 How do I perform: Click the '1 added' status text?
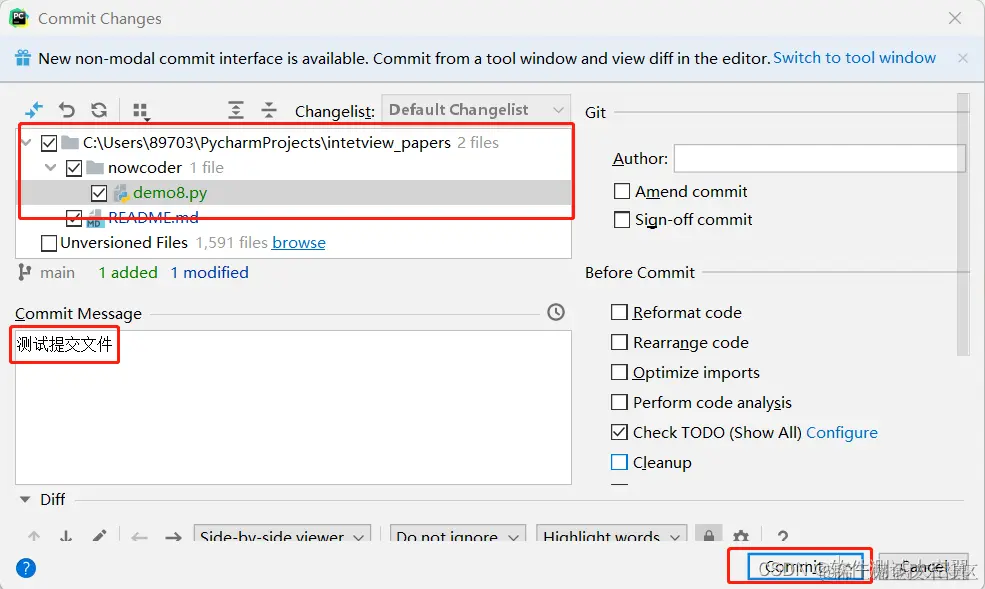click(128, 273)
